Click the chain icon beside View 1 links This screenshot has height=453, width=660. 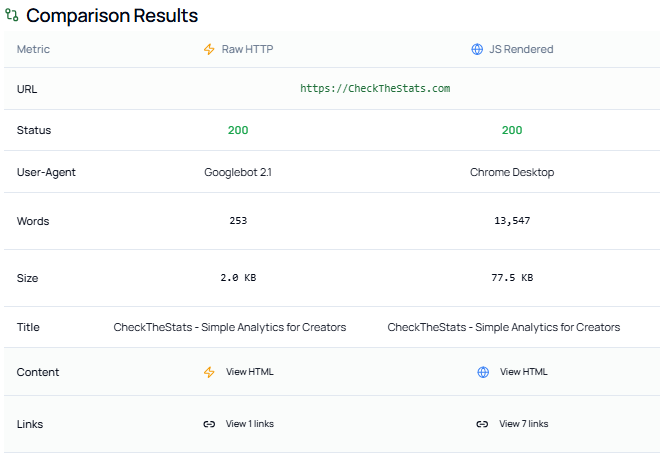point(209,424)
